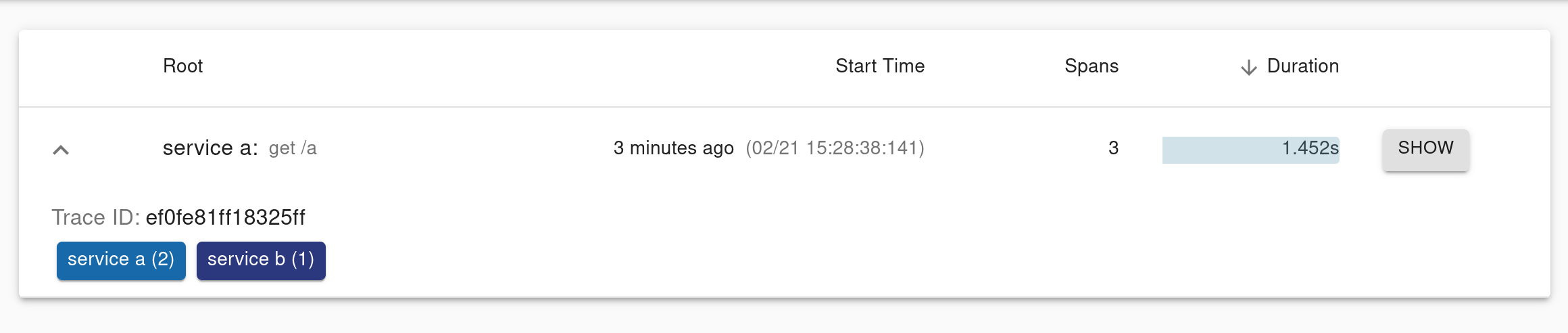Click the (02/21 15:28:38:141) timestamp

click(x=835, y=148)
